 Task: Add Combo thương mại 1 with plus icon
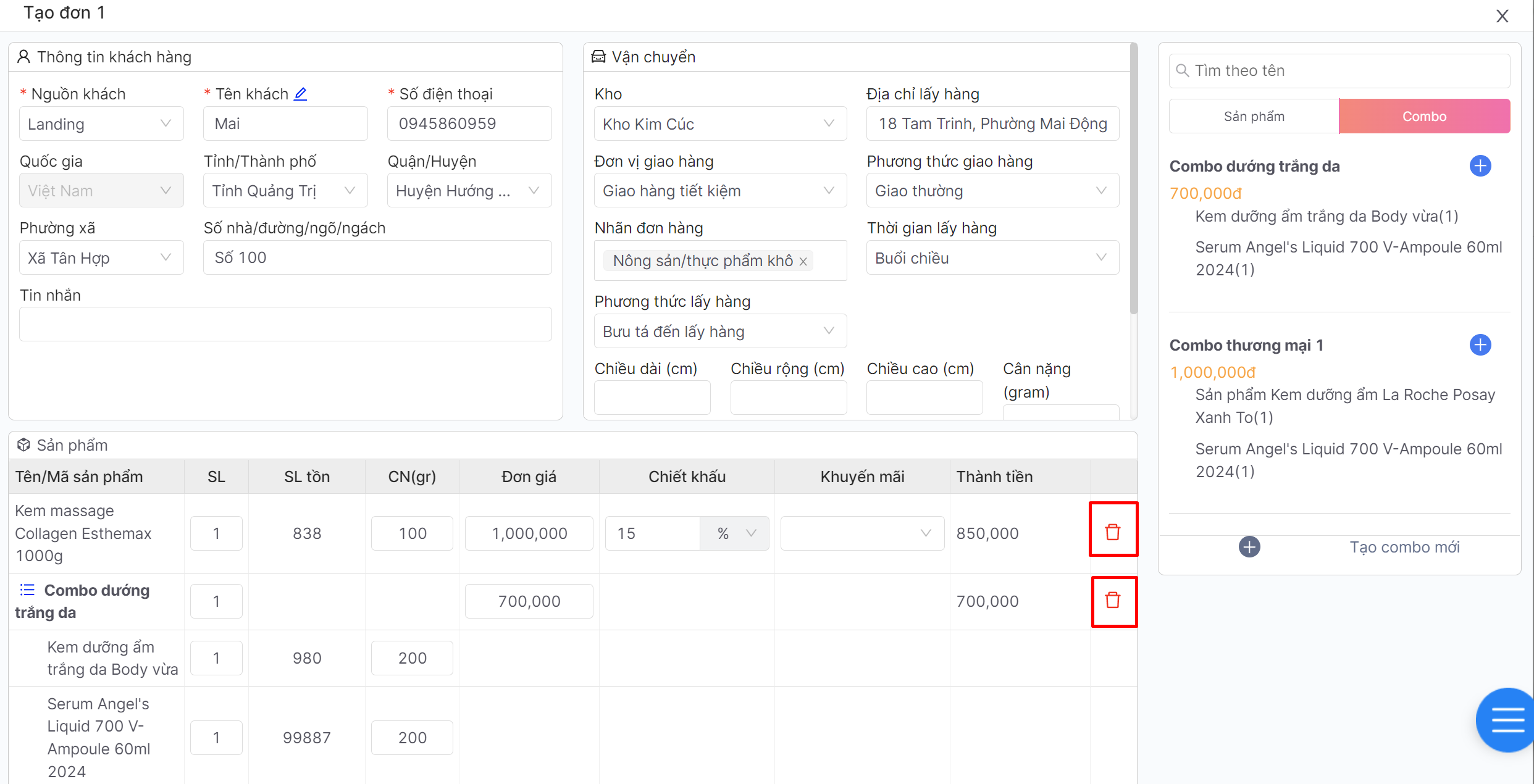point(1480,344)
